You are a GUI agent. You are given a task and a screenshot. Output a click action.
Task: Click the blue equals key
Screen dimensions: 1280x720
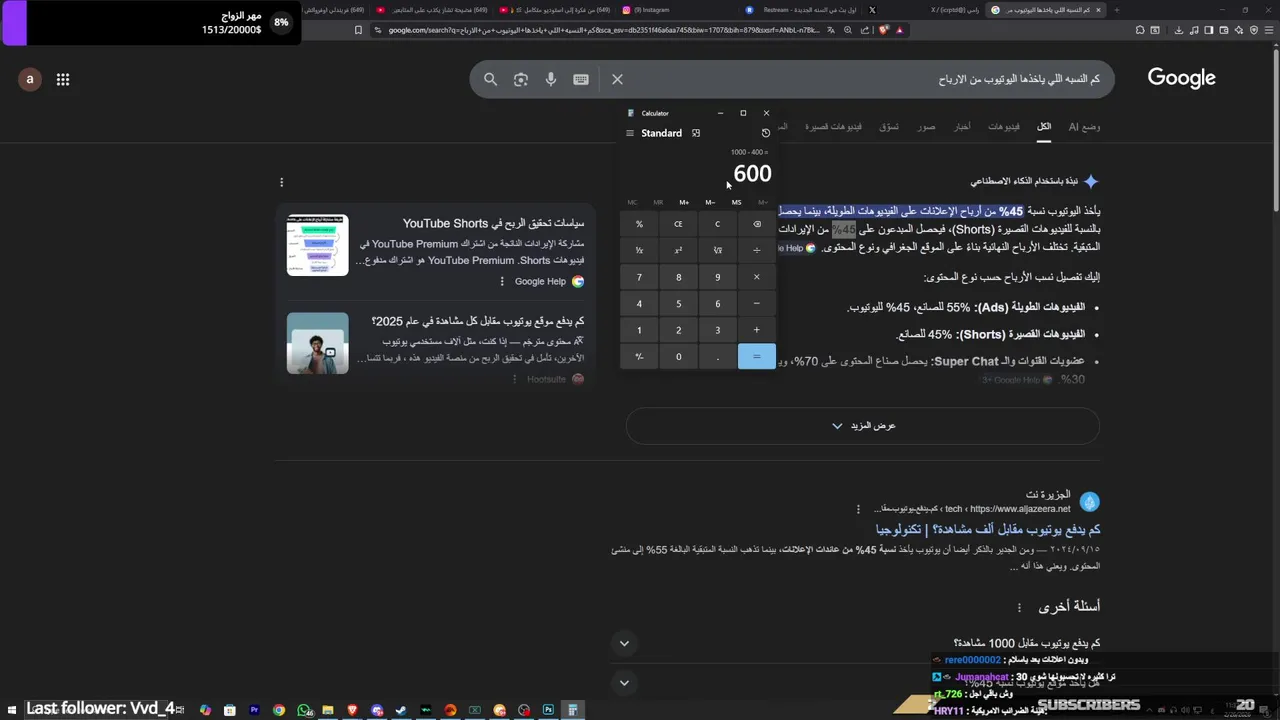click(757, 356)
